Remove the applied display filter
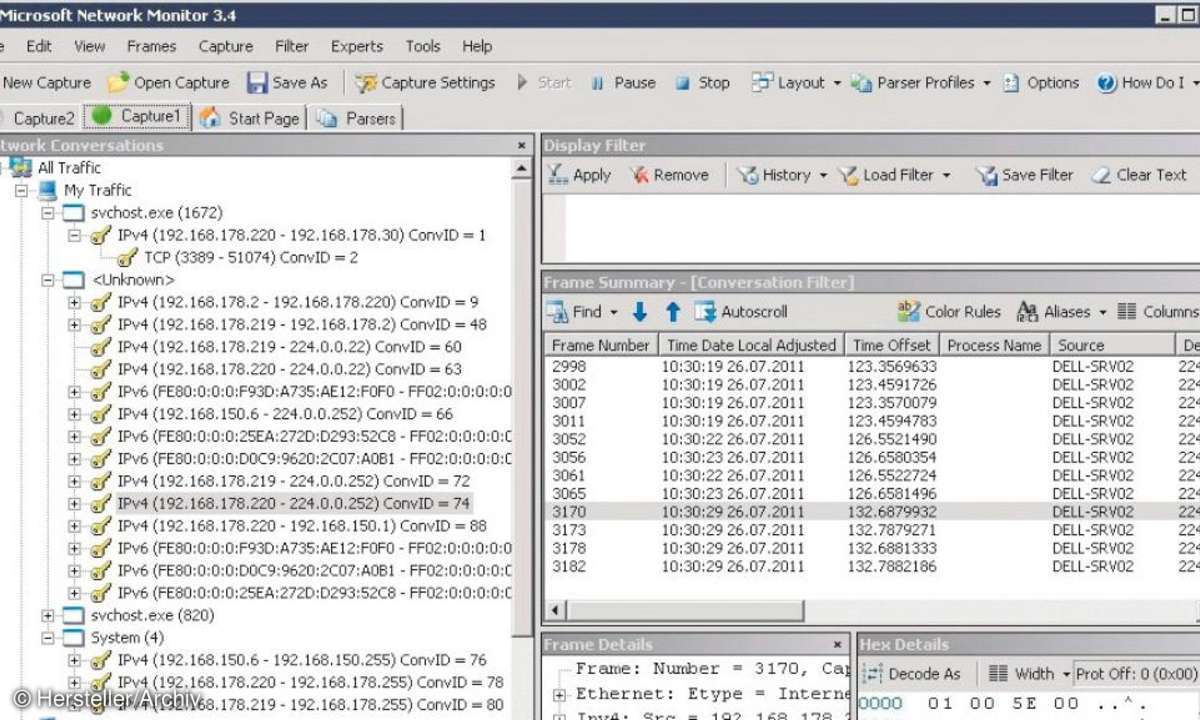Screen dimensions: 1200x720 670,175
